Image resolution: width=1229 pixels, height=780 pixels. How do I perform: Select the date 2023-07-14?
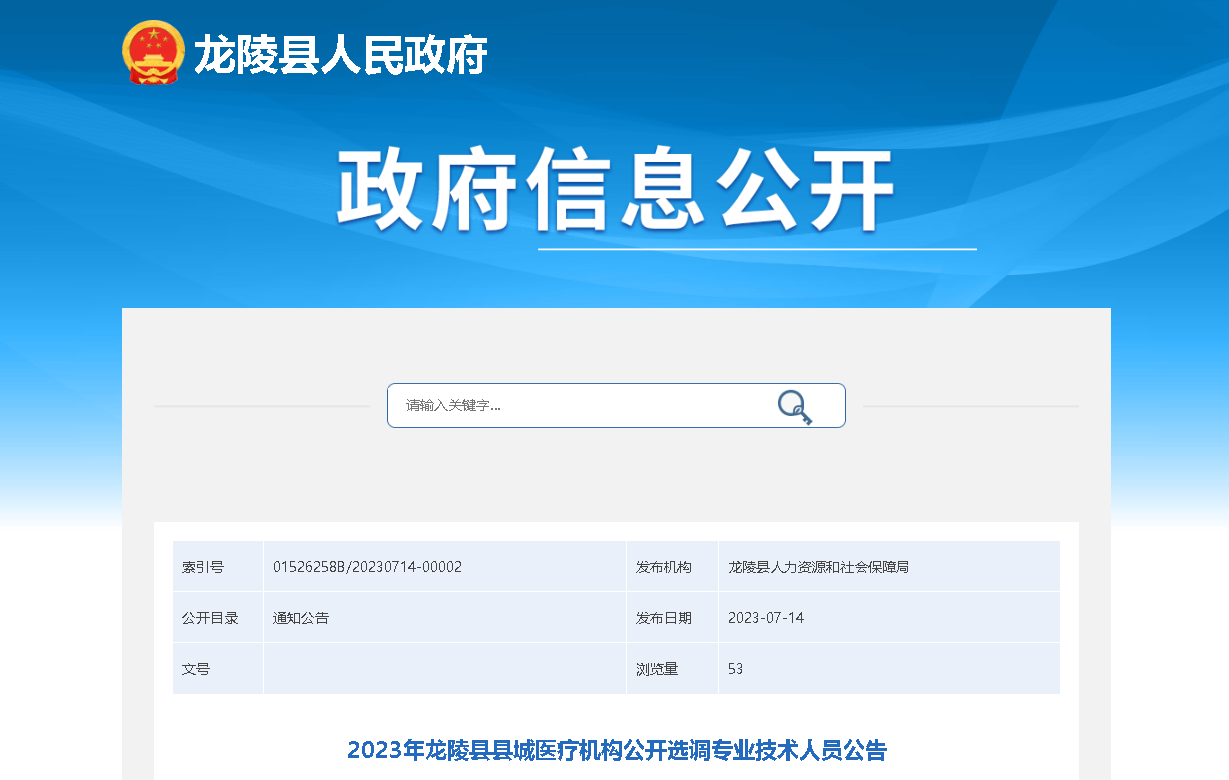click(766, 618)
